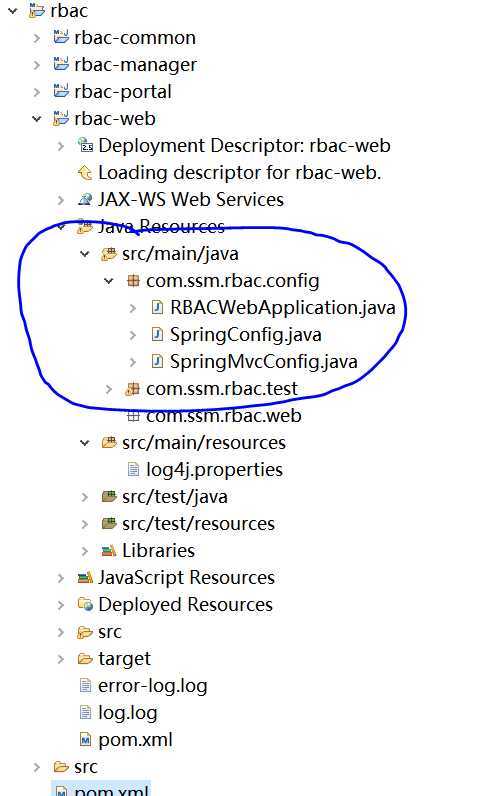Click the Loading descriptor status icon
Screen dimensions: 478x796
click(85, 173)
